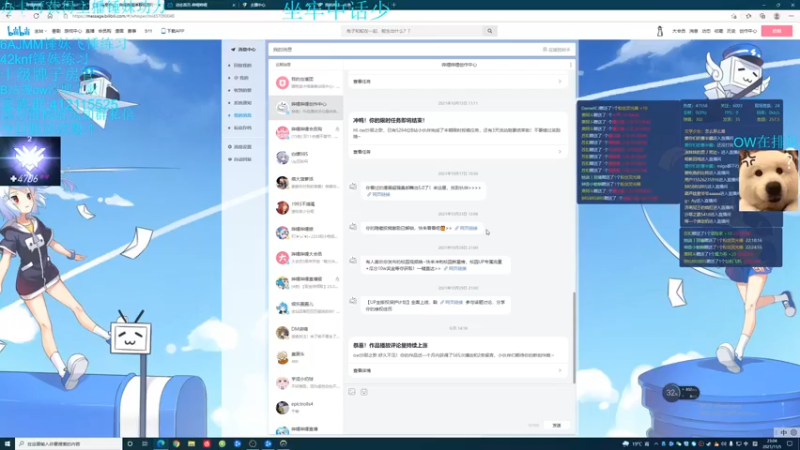Click 网页链接 in the 5.0 message

coord(379,194)
